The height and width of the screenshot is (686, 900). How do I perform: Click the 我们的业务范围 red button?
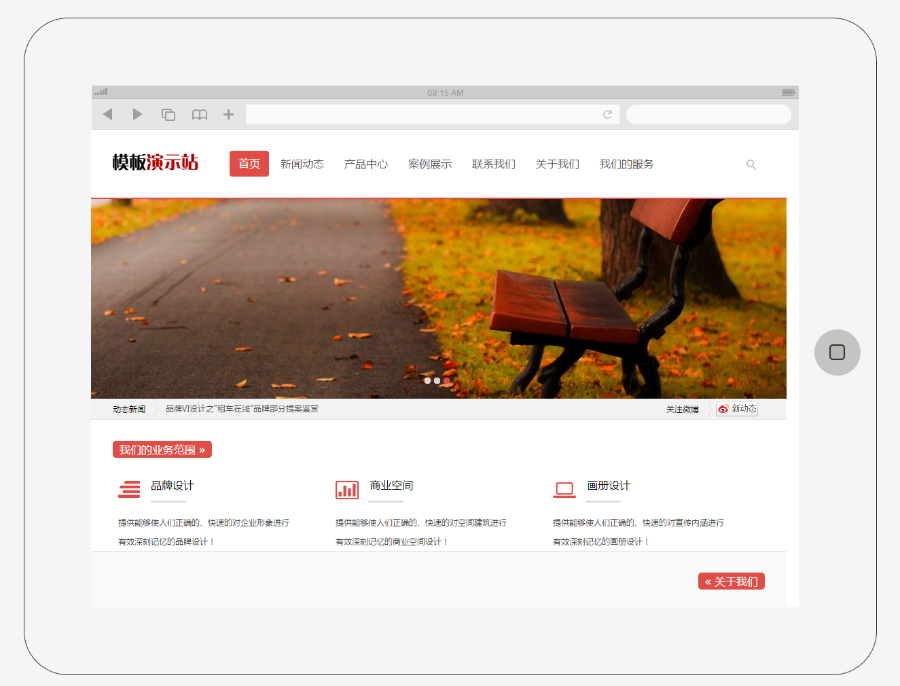162,449
